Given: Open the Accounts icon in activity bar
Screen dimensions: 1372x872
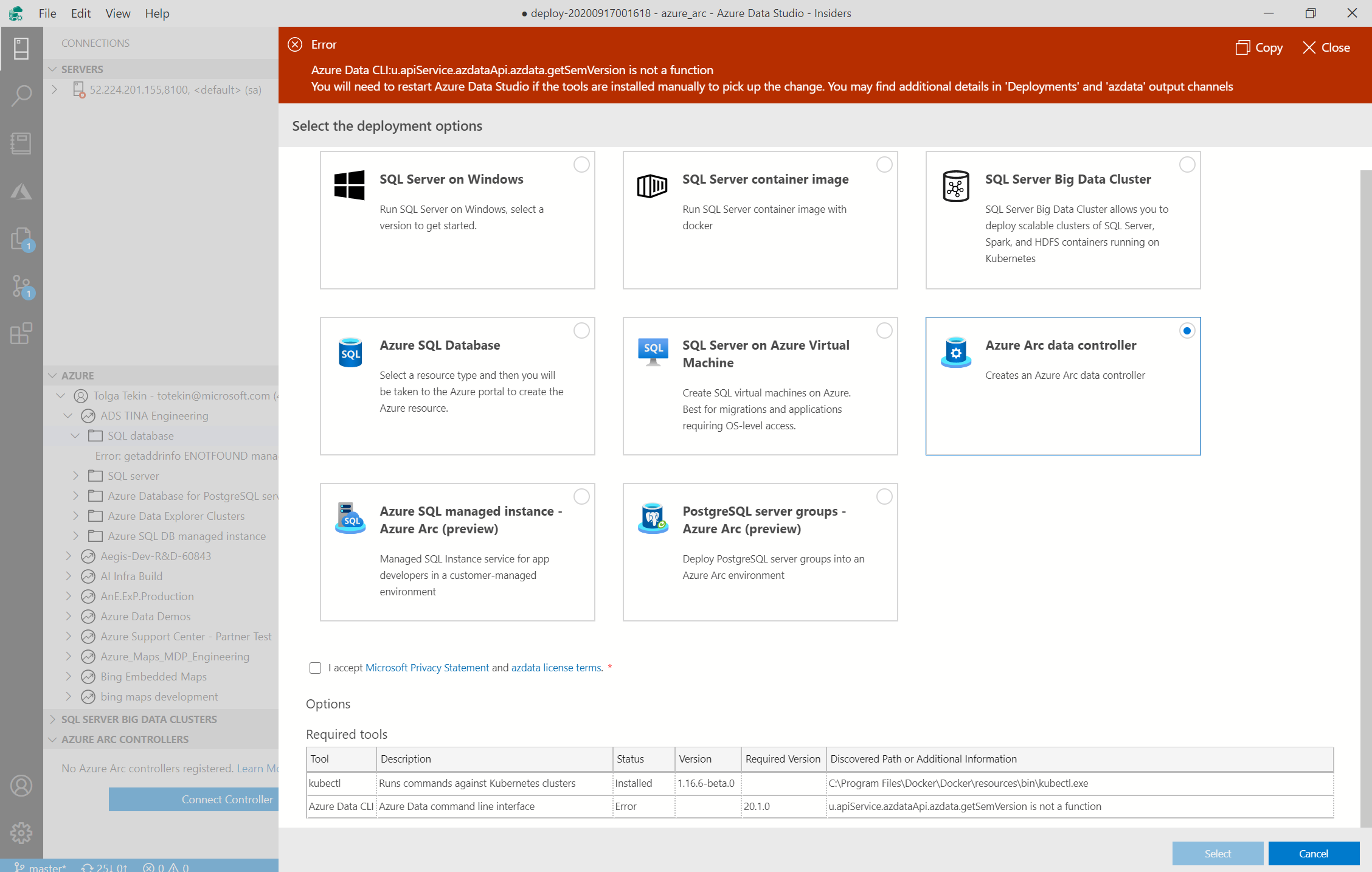Looking at the screenshot, I should [21, 786].
